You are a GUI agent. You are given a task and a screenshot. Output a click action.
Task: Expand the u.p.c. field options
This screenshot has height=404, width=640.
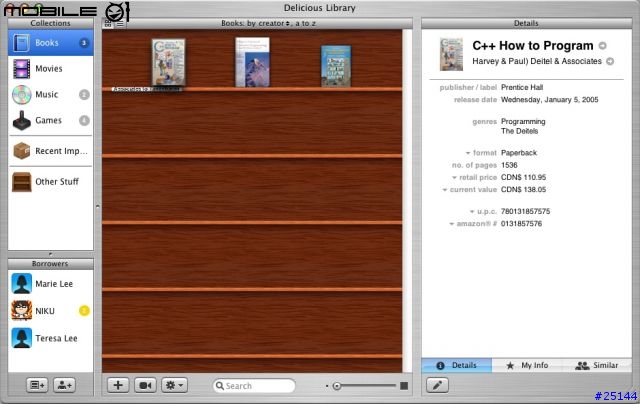[x=472, y=211]
